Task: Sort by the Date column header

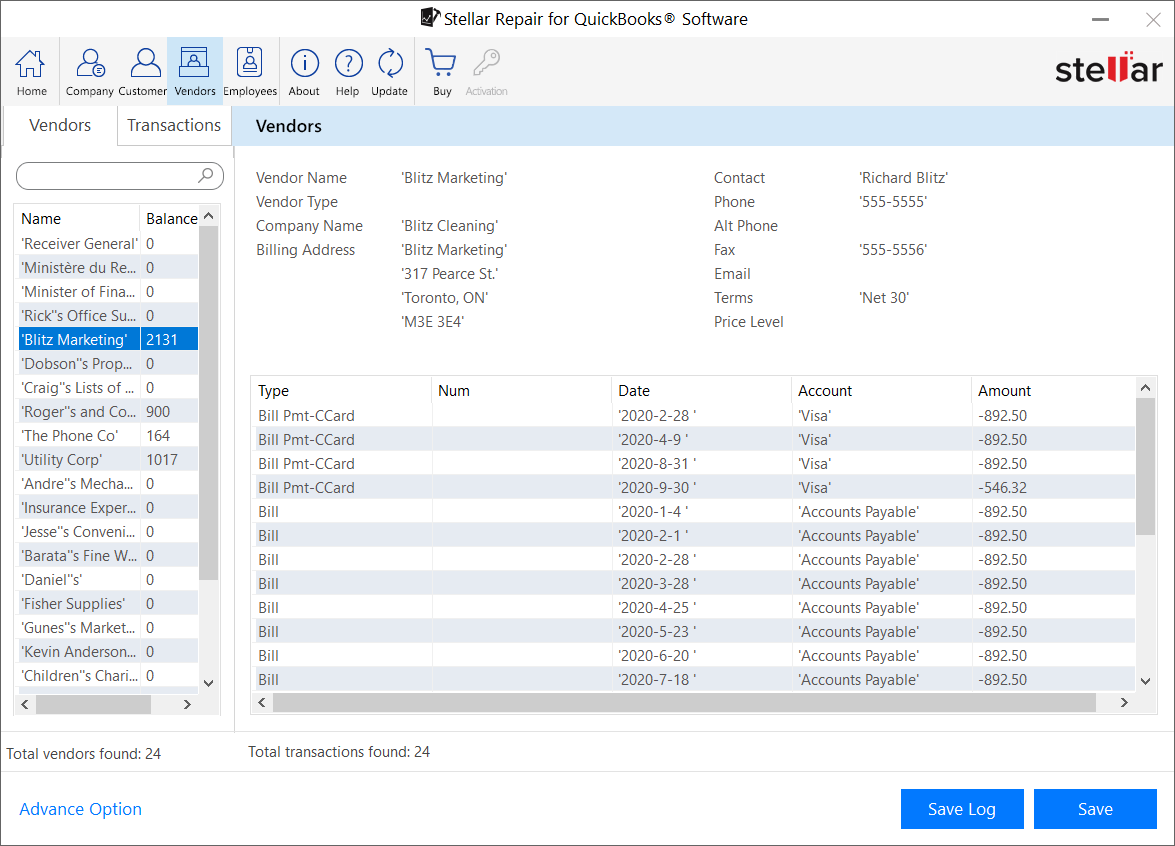Action: (x=634, y=391)
